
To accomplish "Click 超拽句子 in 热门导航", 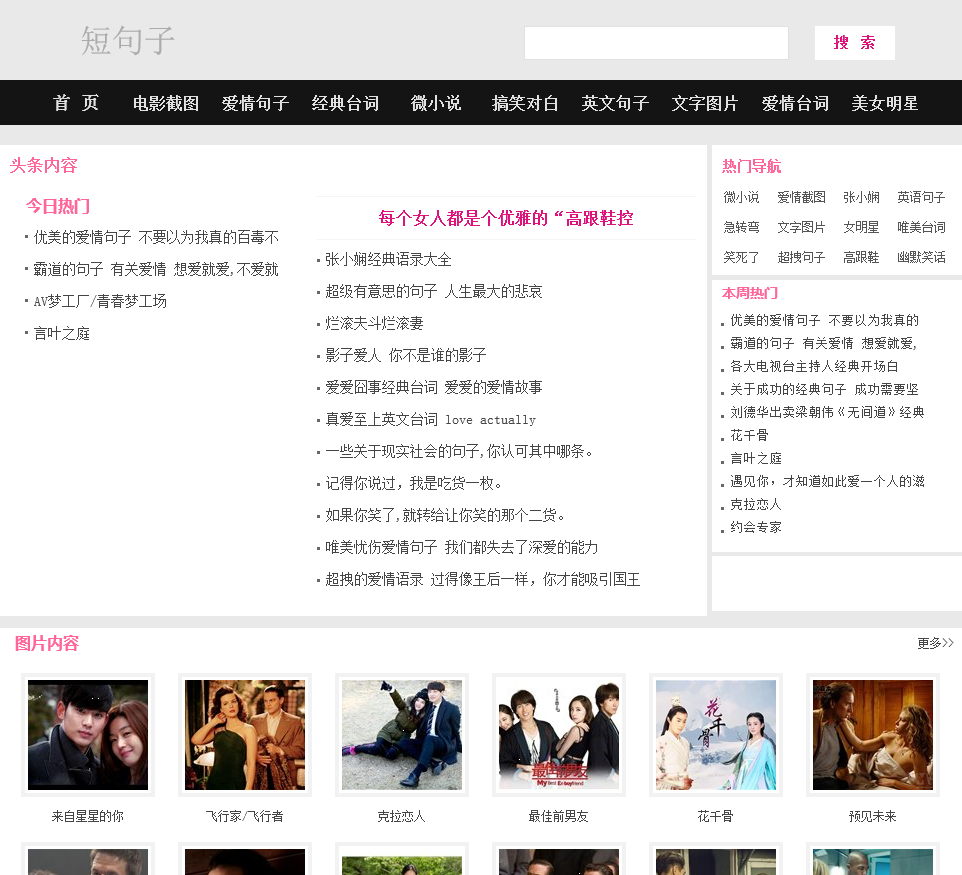I will [x=801, y=257].
